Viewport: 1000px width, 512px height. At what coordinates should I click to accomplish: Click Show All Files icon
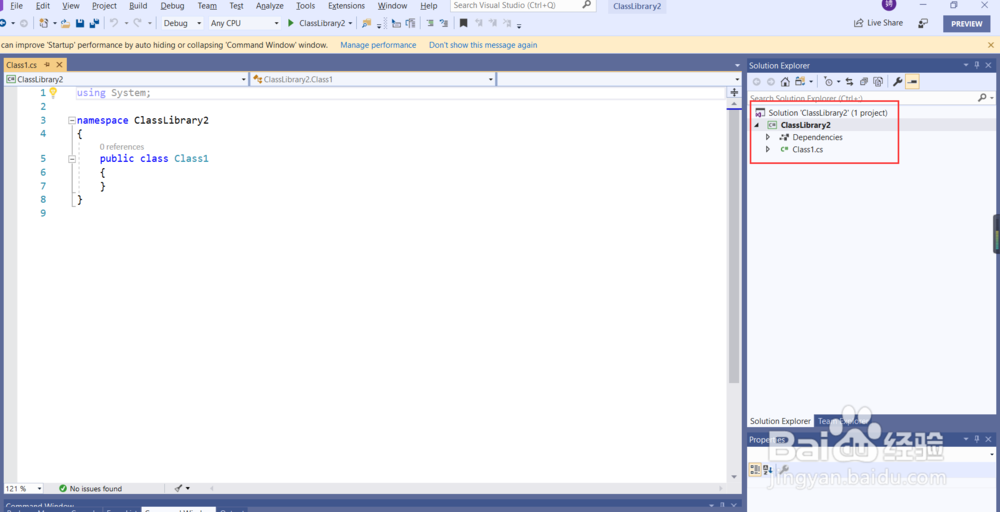click(878, 82)
